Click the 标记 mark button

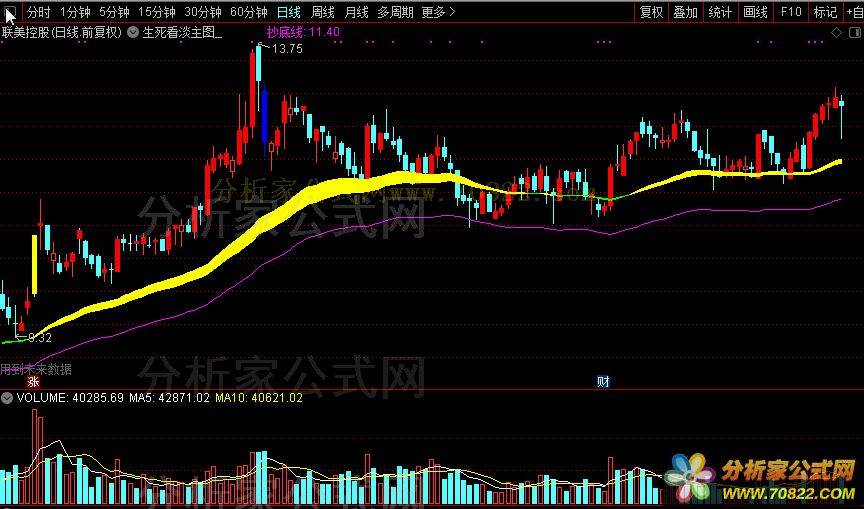click(x=825, y=12)
